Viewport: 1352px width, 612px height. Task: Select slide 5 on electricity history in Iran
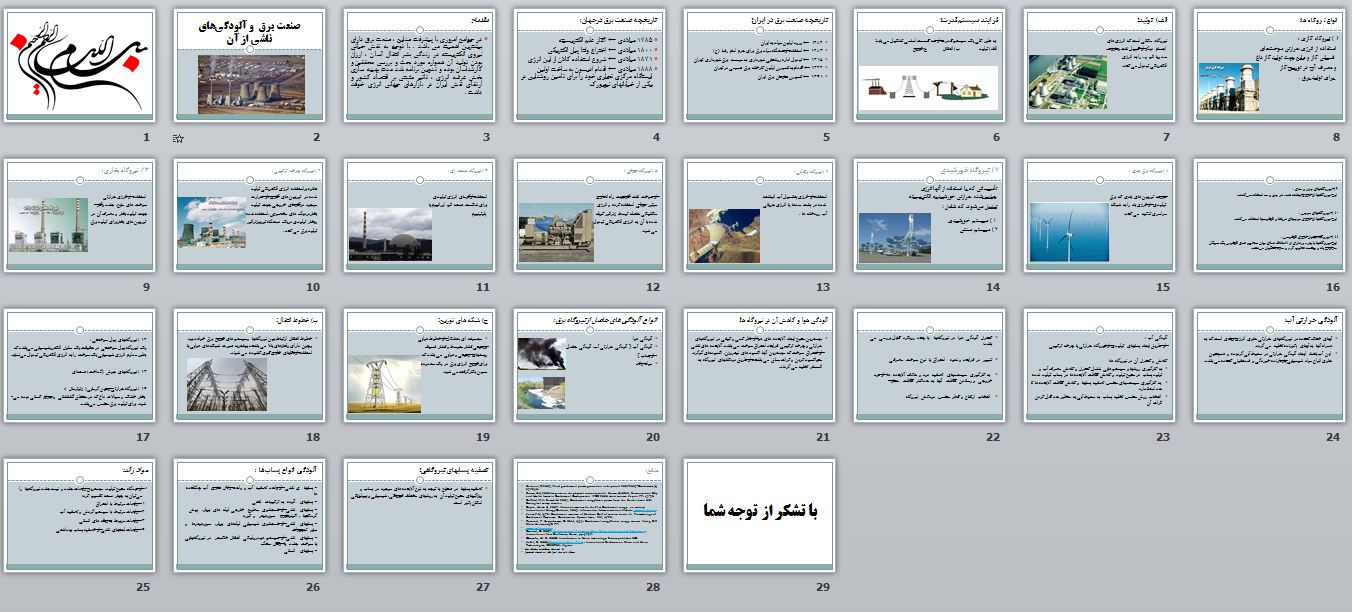coord(760,66)
